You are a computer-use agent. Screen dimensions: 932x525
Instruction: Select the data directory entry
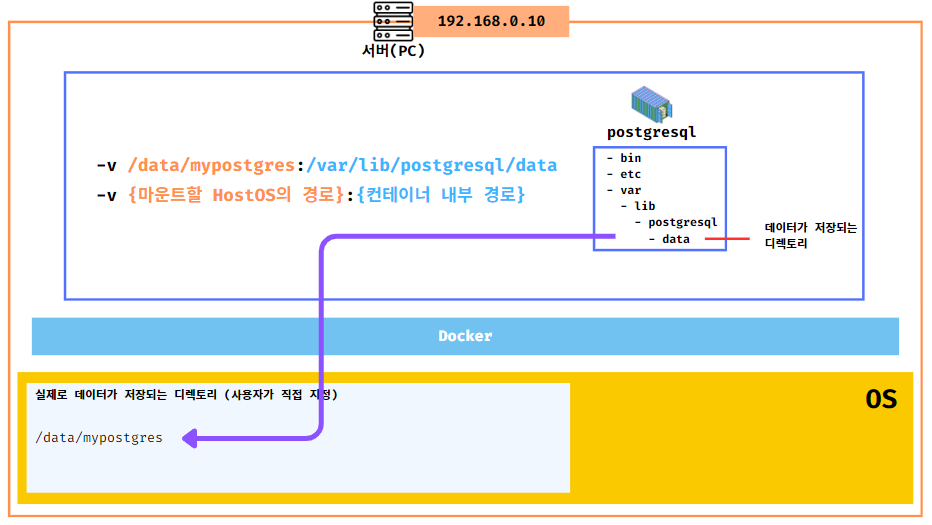669,239
